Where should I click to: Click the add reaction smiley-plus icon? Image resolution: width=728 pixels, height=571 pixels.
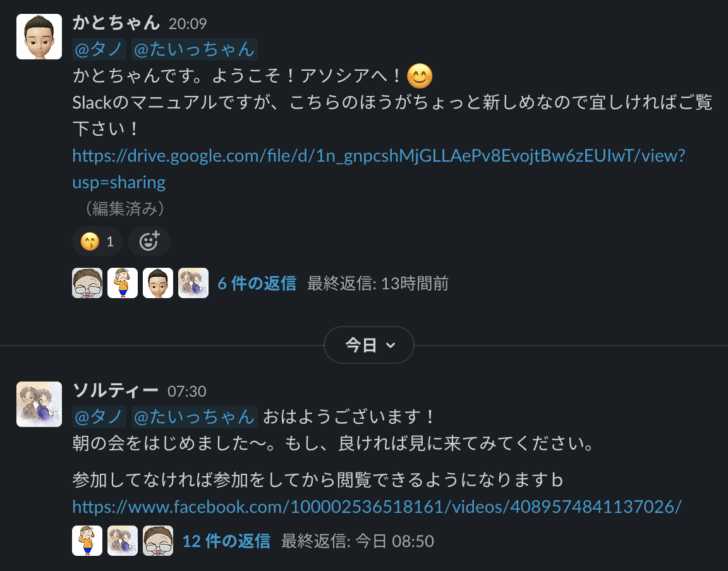pos(149,241)
